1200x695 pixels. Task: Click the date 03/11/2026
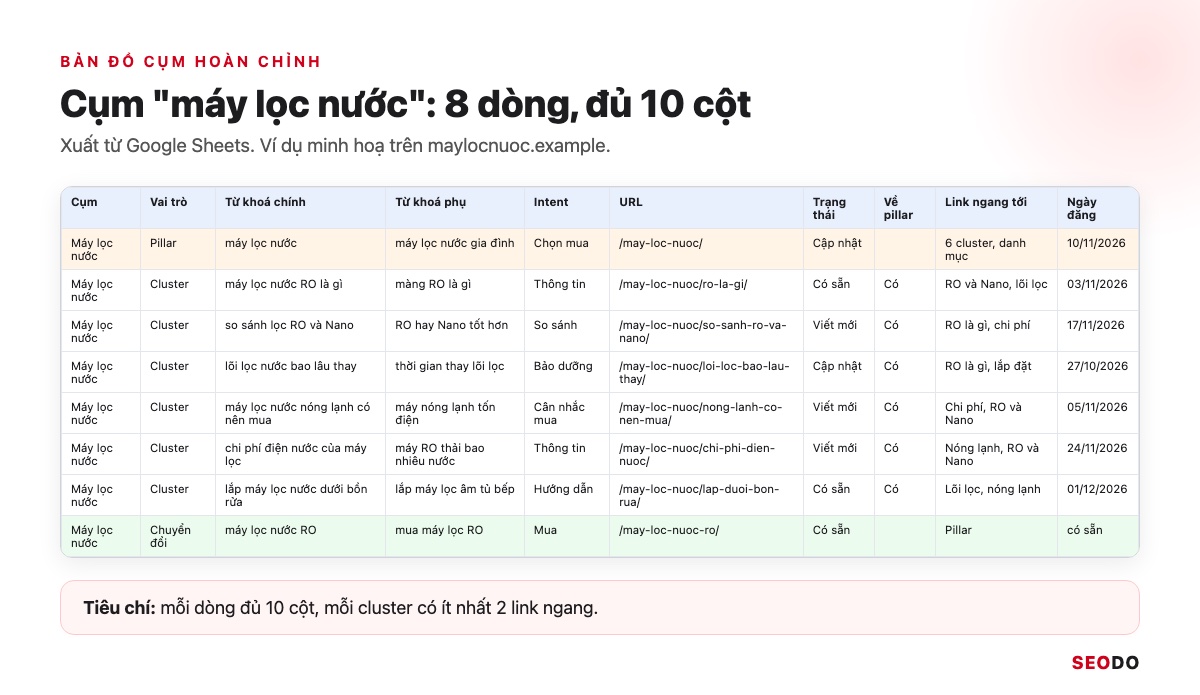[x=1097, y=284]
